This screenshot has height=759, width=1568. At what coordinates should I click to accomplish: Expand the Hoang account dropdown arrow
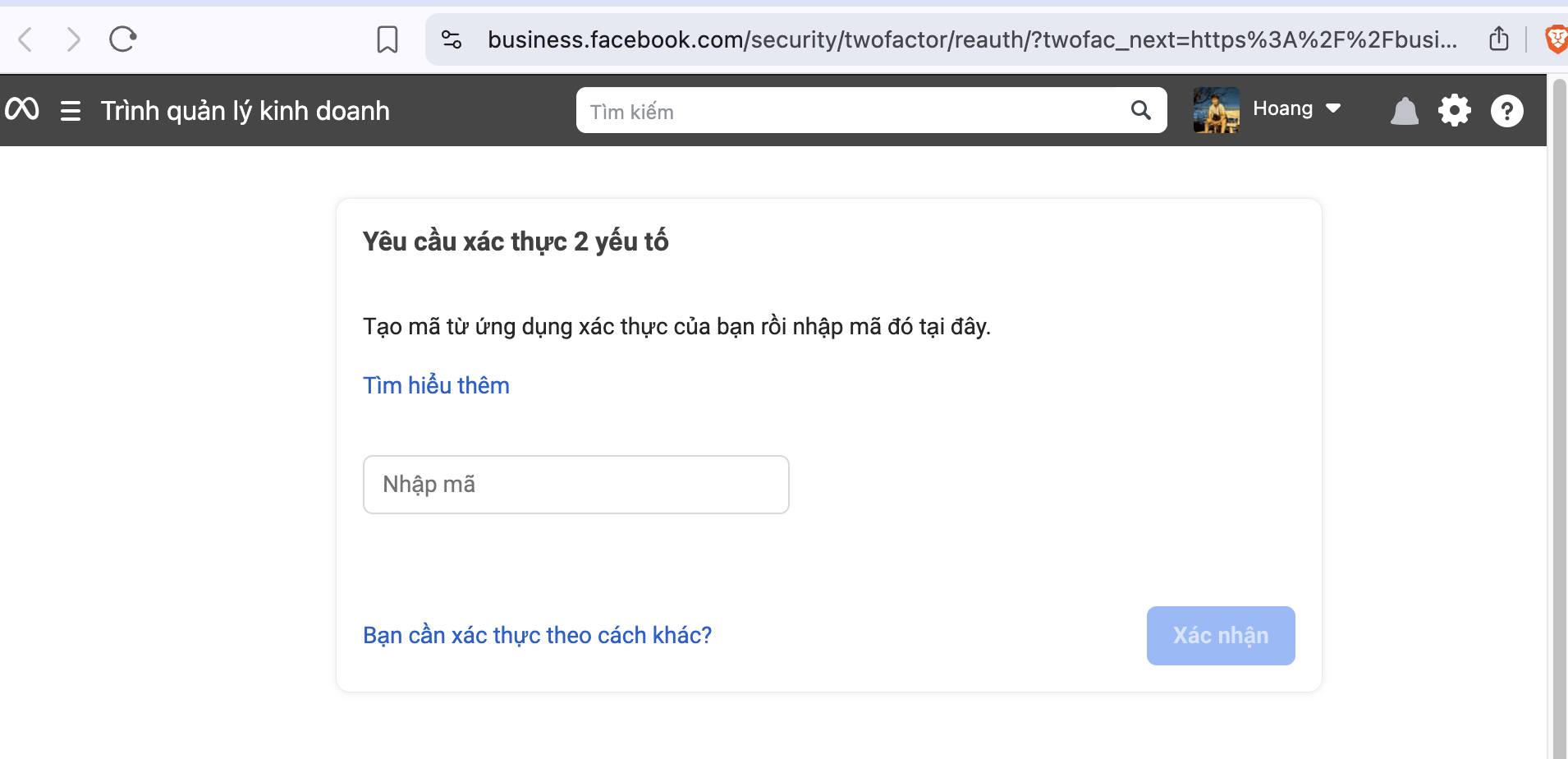coord(1333,108)
